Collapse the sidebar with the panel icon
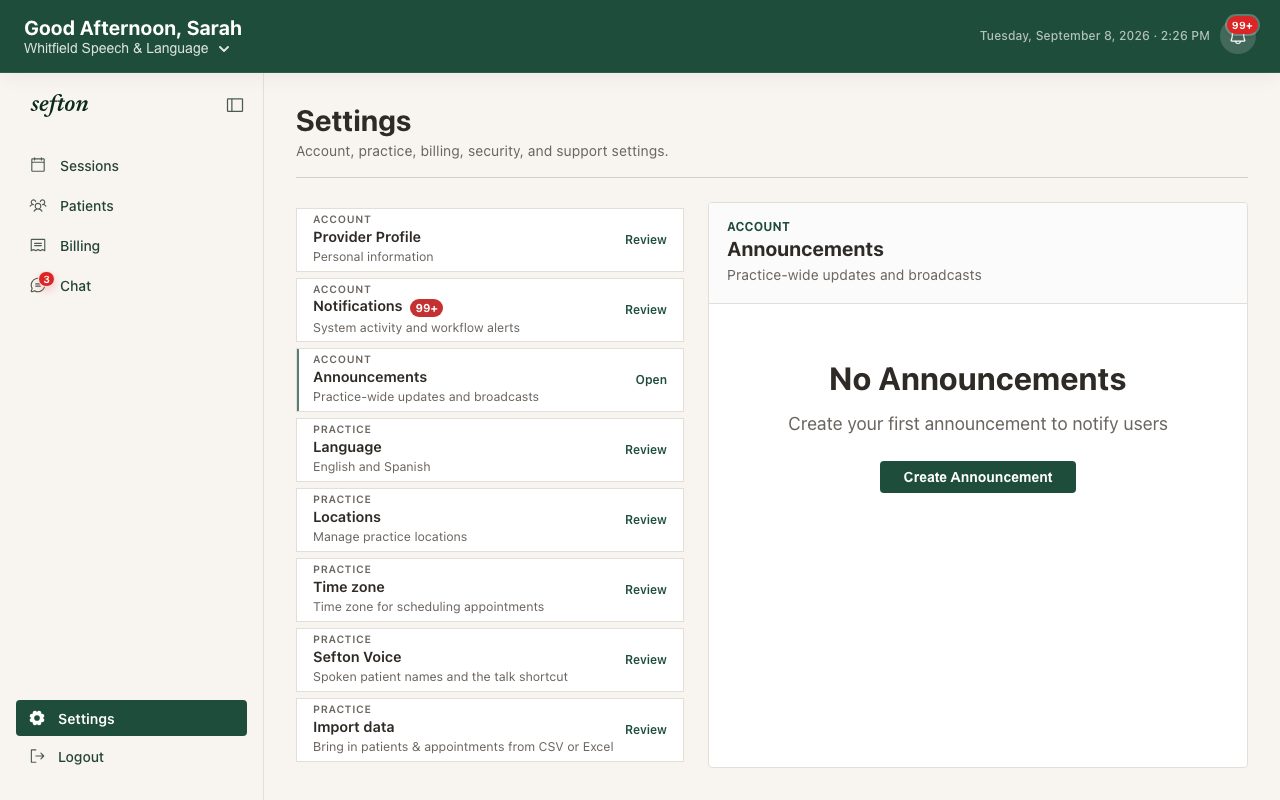The image size is (1280, 800). point(235,105)
